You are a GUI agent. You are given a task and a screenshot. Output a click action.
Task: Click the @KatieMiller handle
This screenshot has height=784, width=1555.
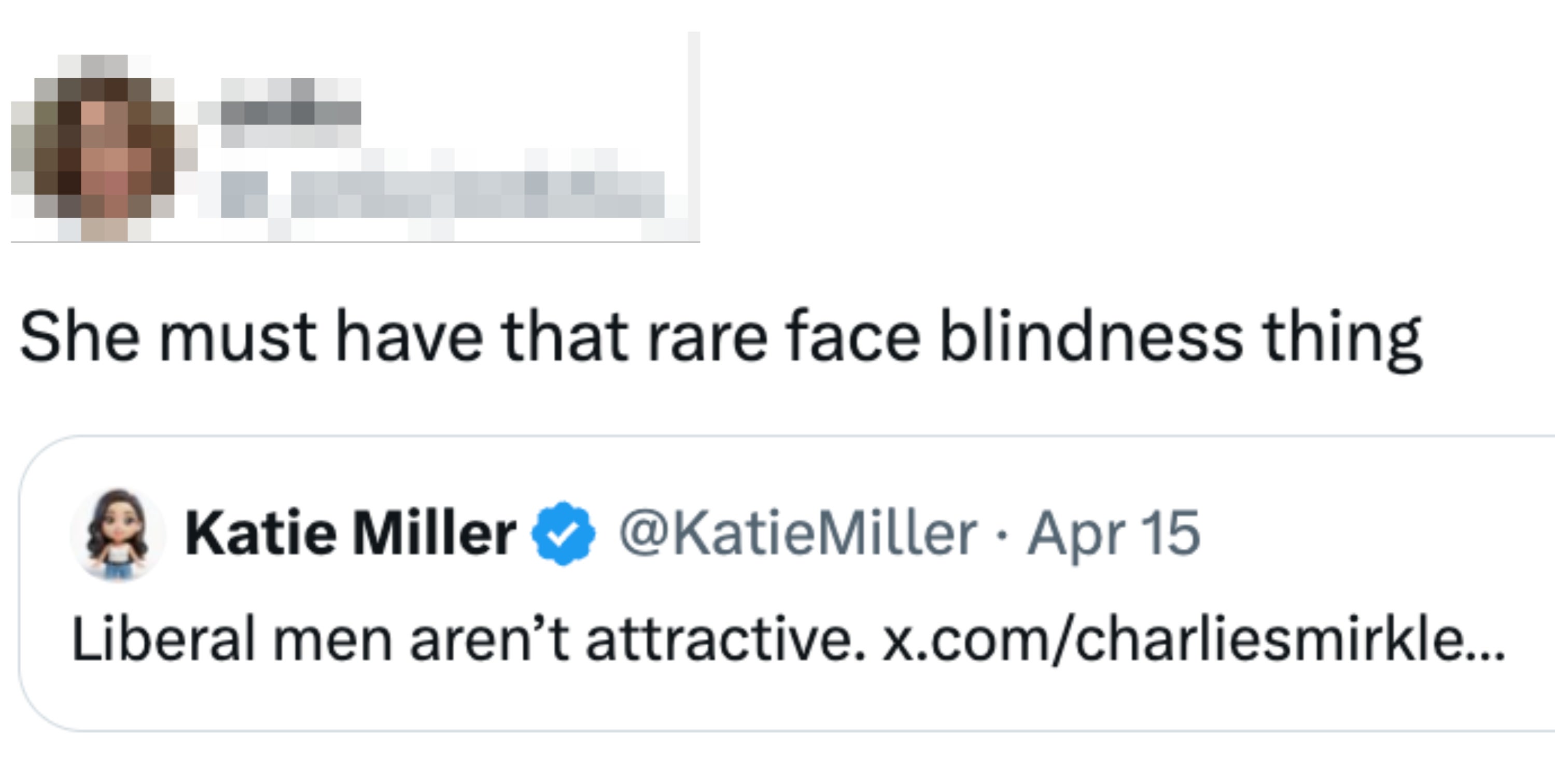798,533
